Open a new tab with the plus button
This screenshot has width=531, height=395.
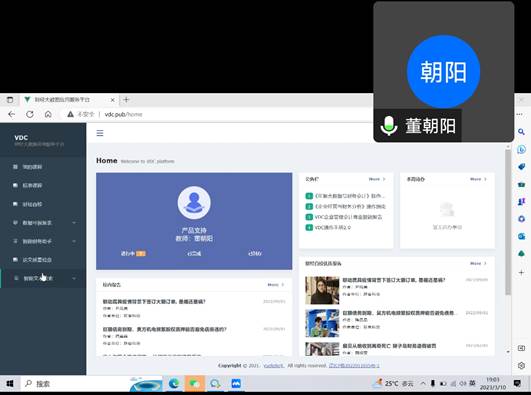coord(126,100)
